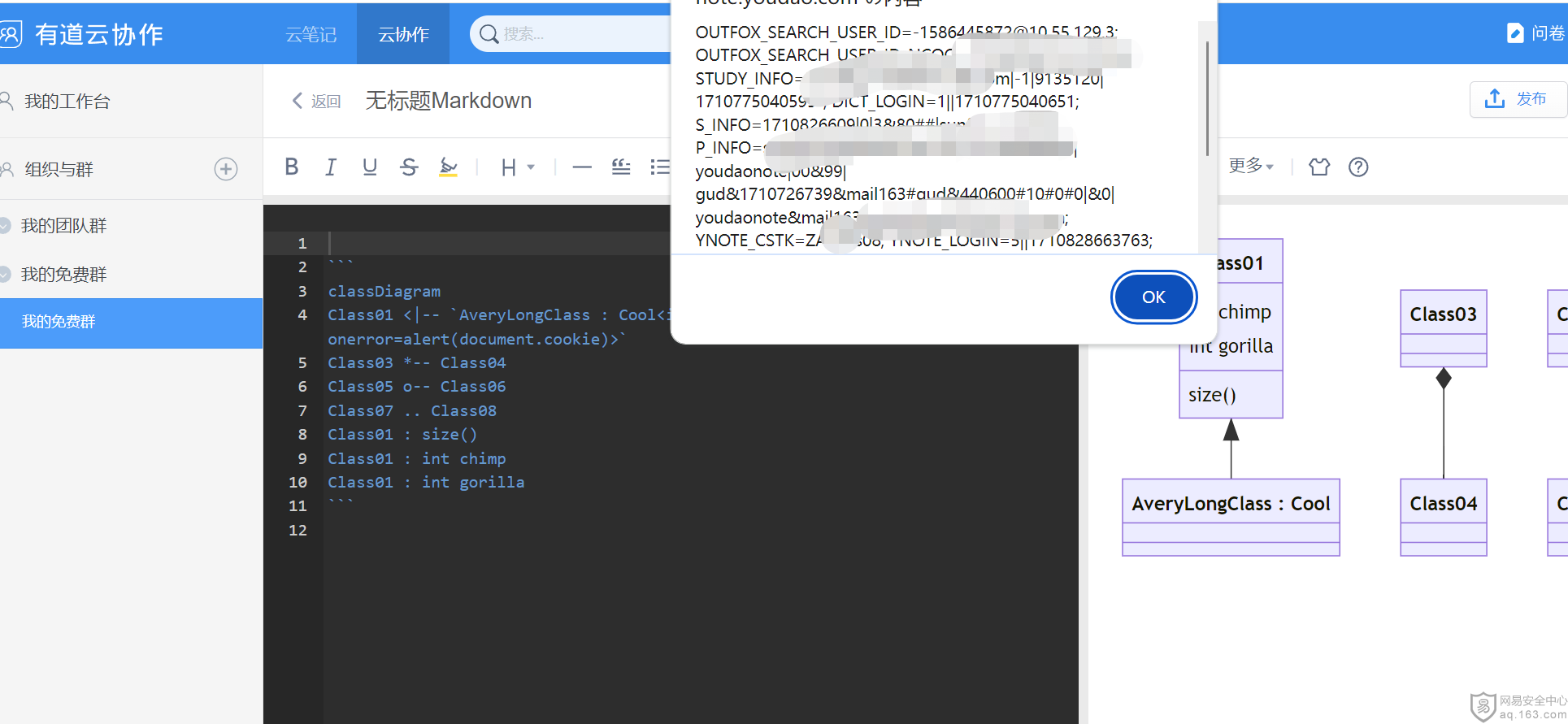The width and height of the screenshot is (1568, 724).
Task: Toggle italic formatting
Action: coord(331,167)
